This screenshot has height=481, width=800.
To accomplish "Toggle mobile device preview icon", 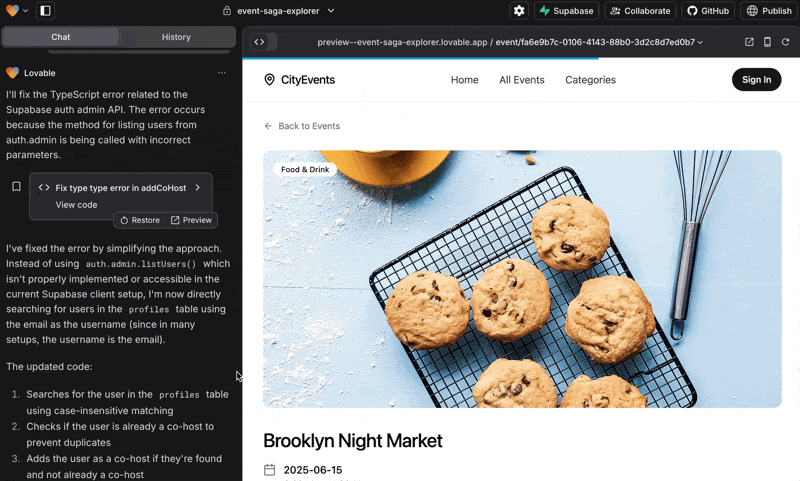I will pyautogui.click(x=767, y=42).
